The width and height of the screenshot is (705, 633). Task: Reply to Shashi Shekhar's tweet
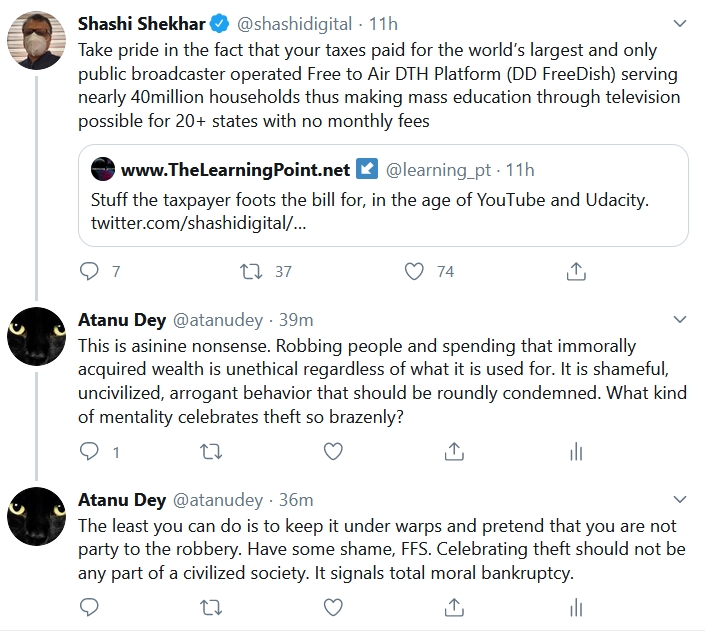coord(89,271)
